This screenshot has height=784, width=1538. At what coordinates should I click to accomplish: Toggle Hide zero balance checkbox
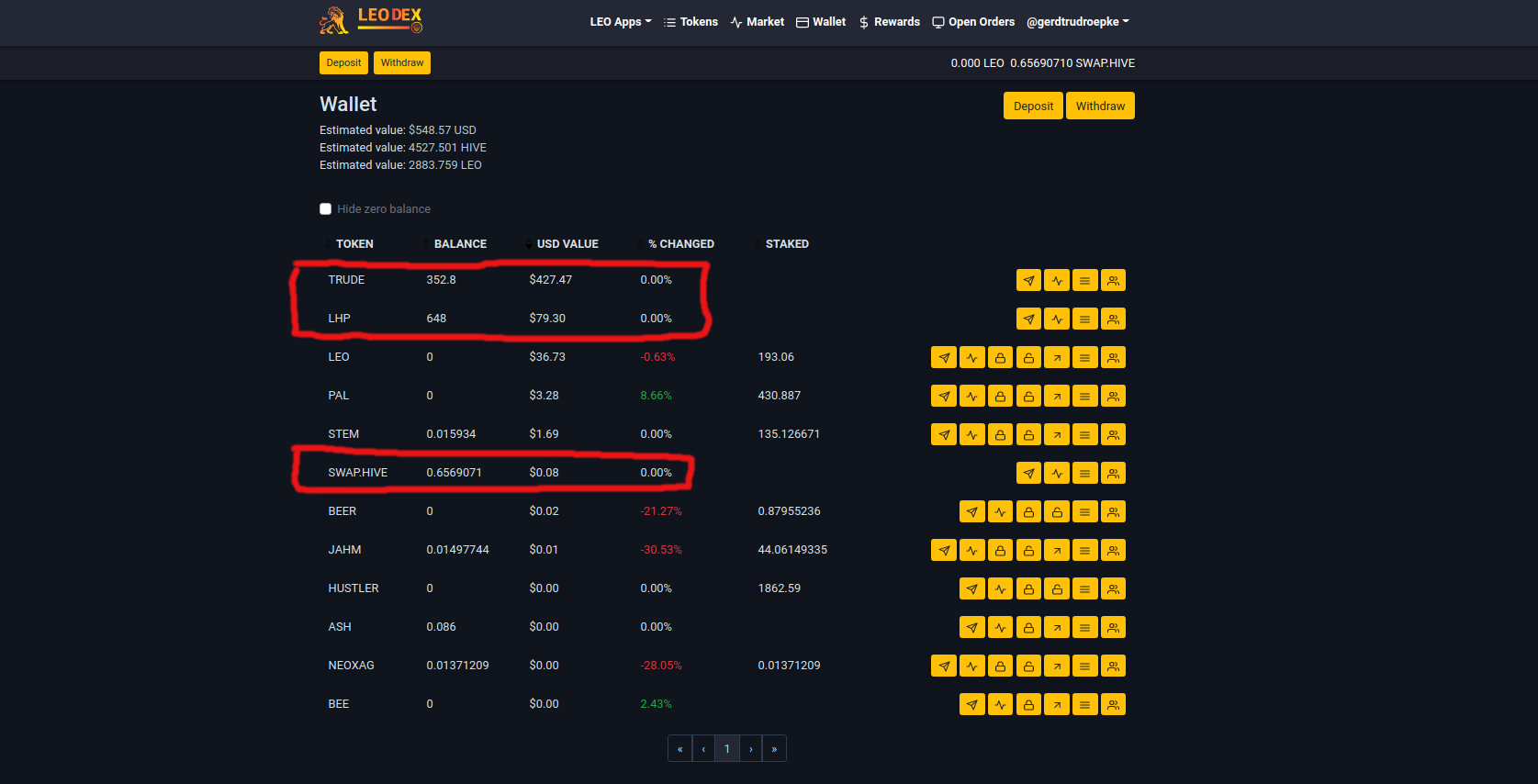[x=325, y=209]
